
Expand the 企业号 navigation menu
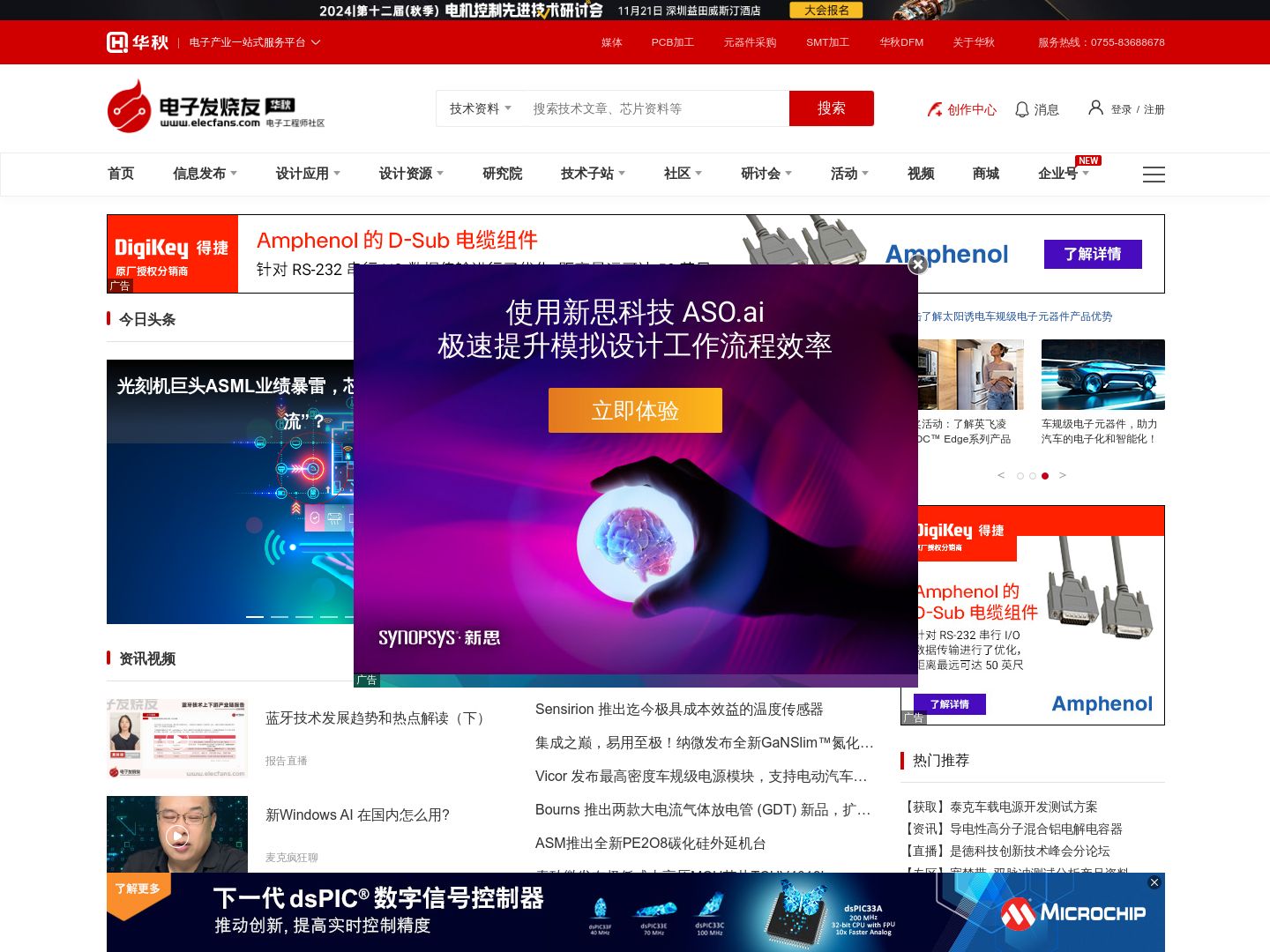point(1064,174)
